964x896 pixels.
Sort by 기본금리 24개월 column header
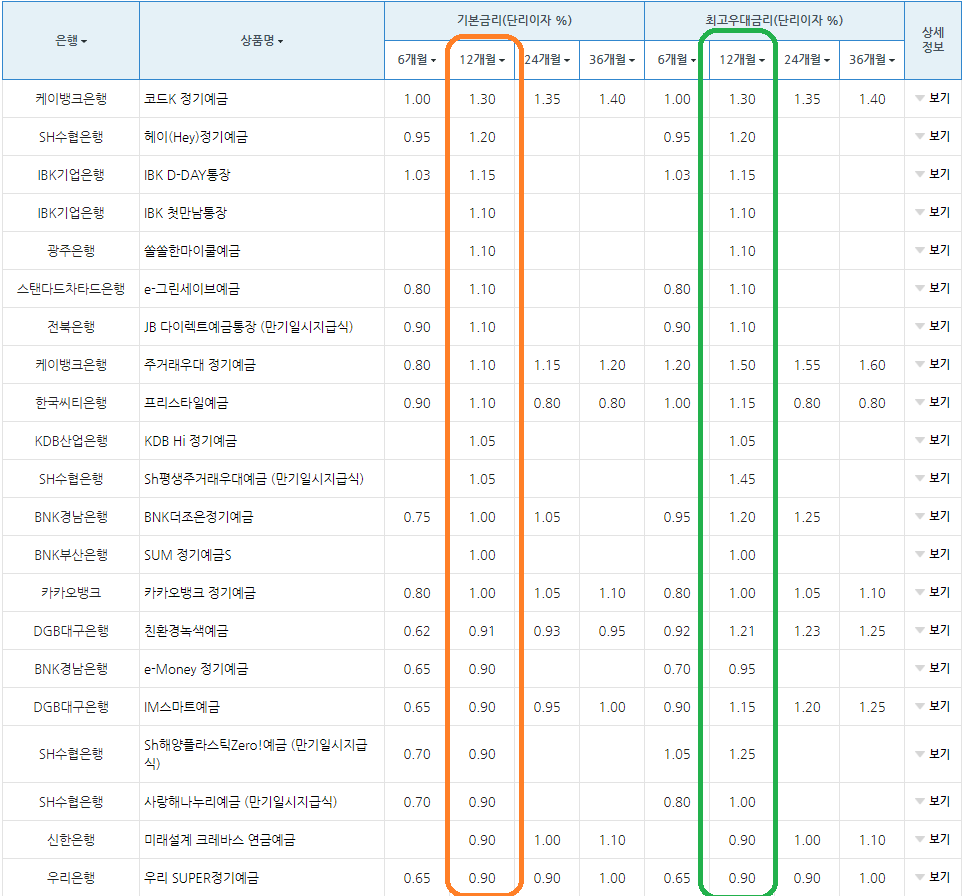[547, 60]
